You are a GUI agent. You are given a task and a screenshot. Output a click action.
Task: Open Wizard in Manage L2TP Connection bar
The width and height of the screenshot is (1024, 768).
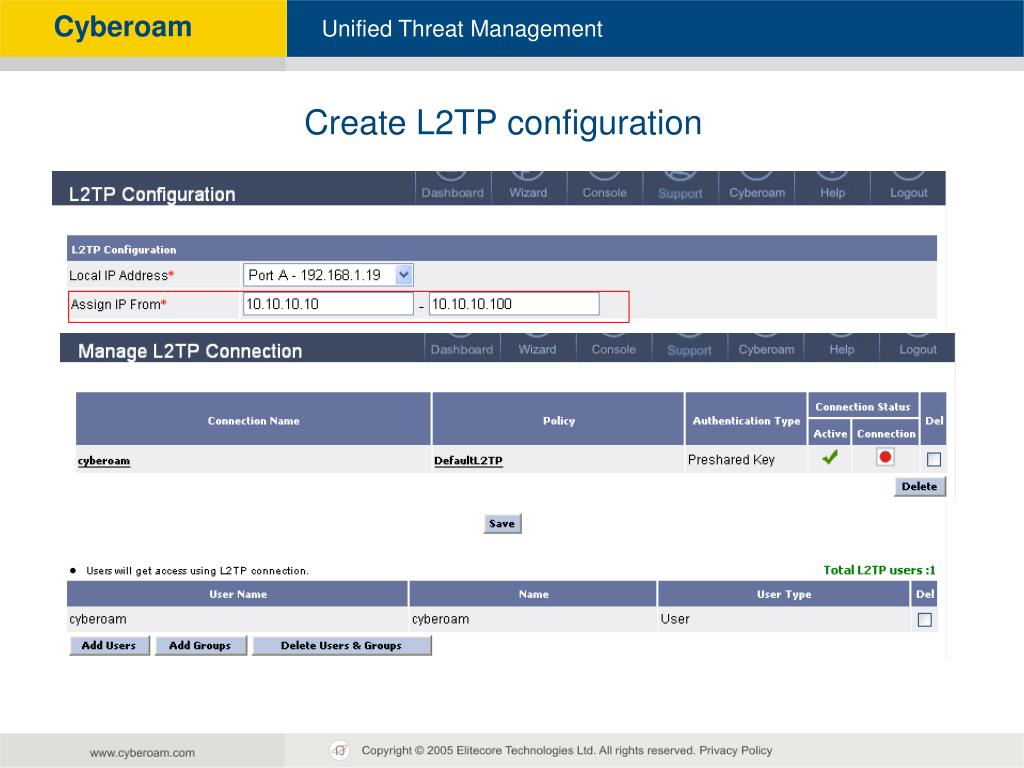(x=537, y=348)
